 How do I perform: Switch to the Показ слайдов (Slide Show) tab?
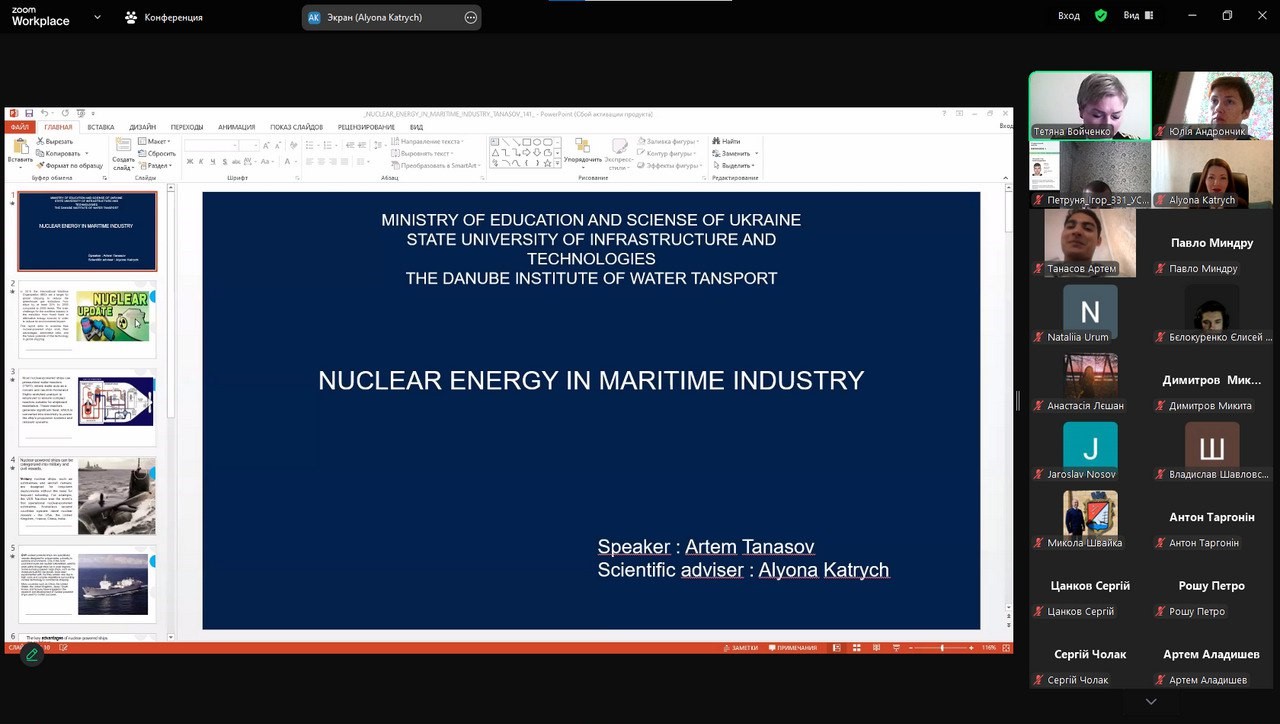point(296,127)
